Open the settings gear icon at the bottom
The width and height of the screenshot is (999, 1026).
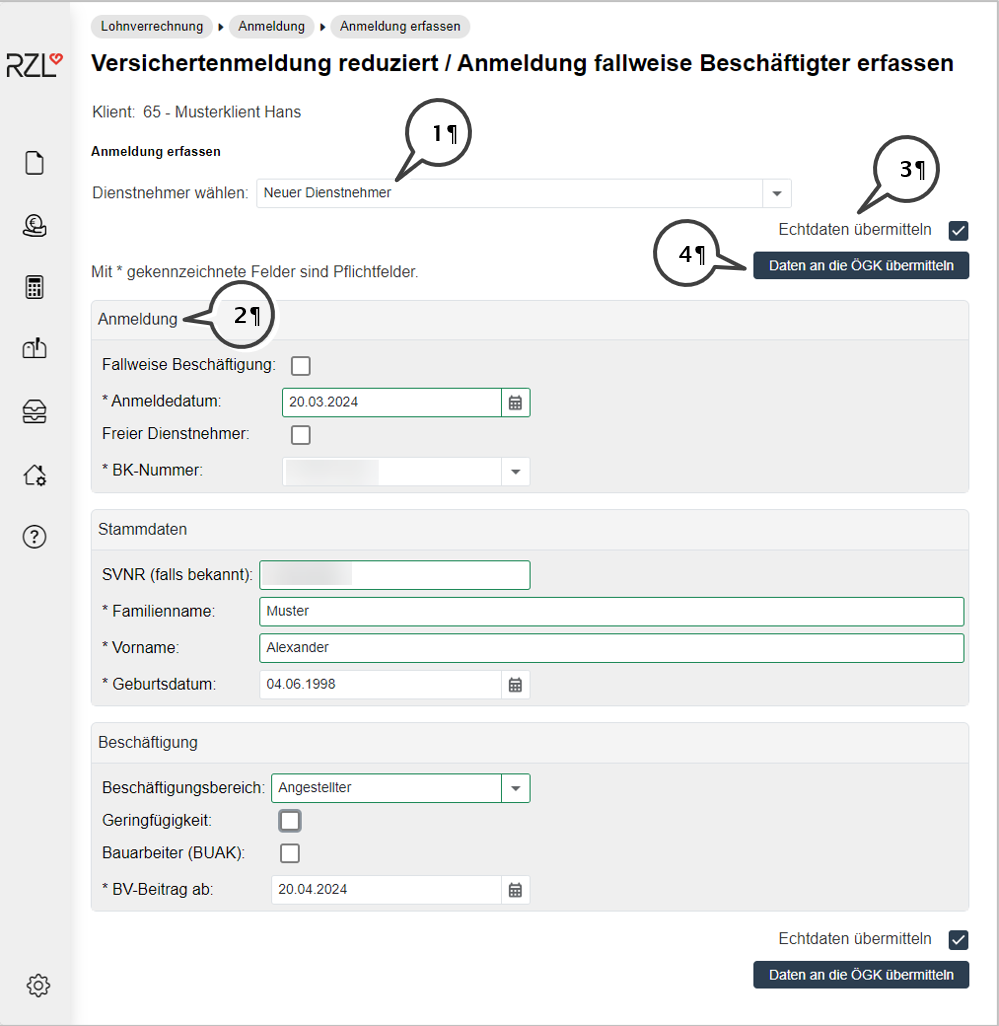click(x=38, y=985)
